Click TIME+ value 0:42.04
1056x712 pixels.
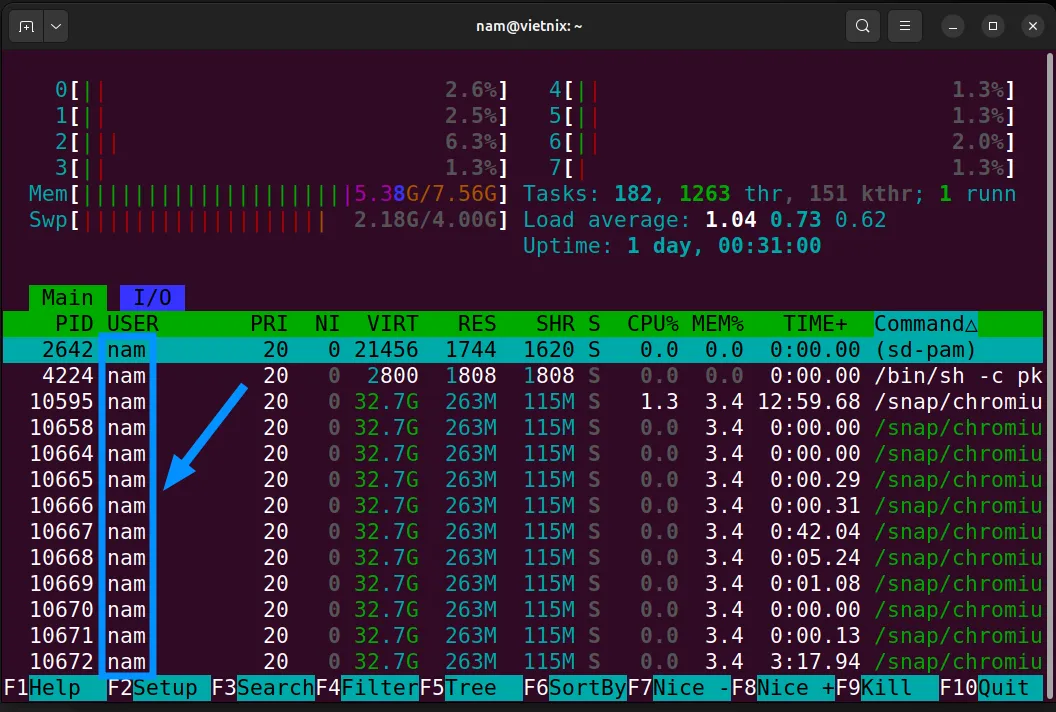click(815, 532)
